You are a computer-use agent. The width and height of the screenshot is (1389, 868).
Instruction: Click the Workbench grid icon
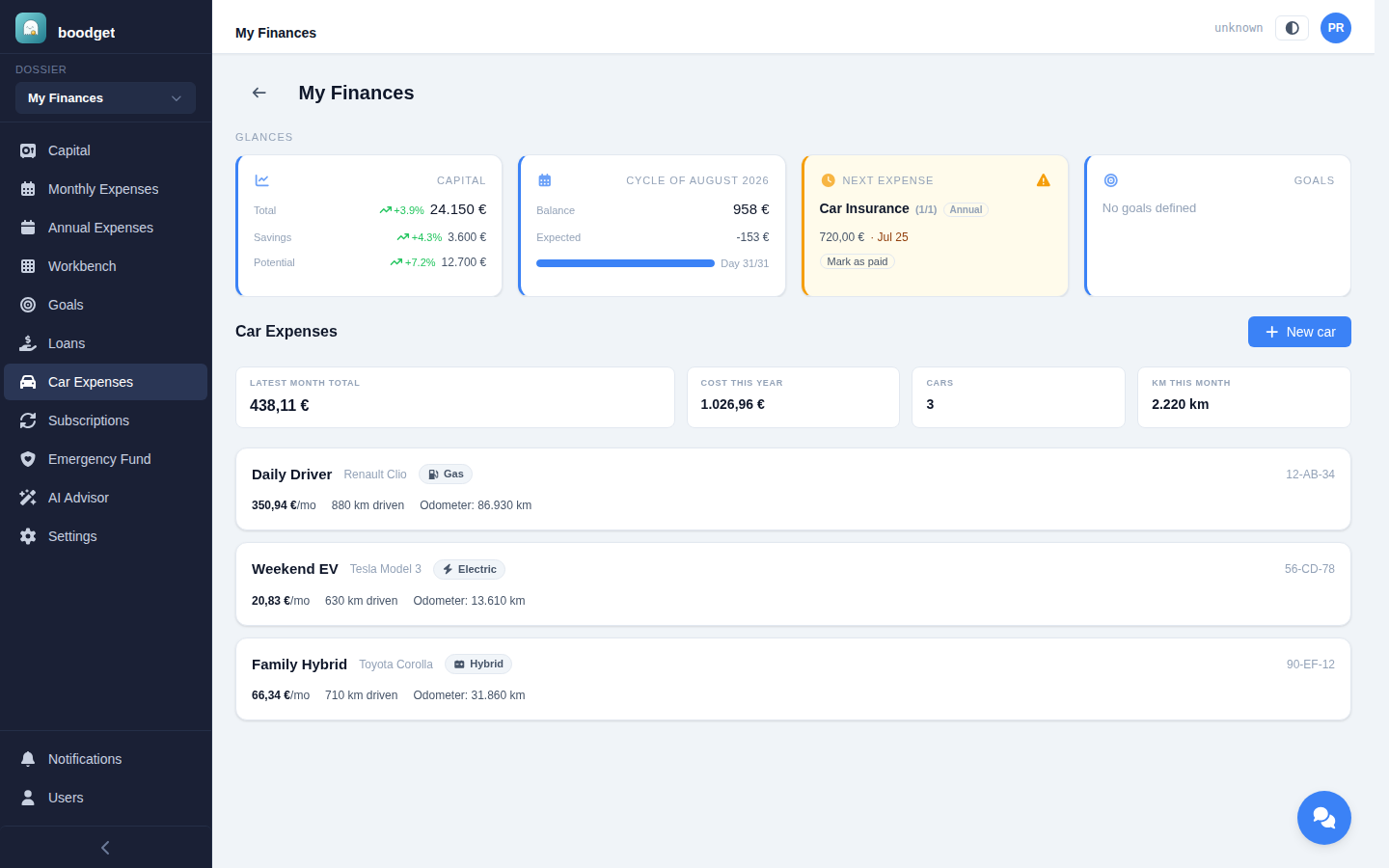point(28,266)
